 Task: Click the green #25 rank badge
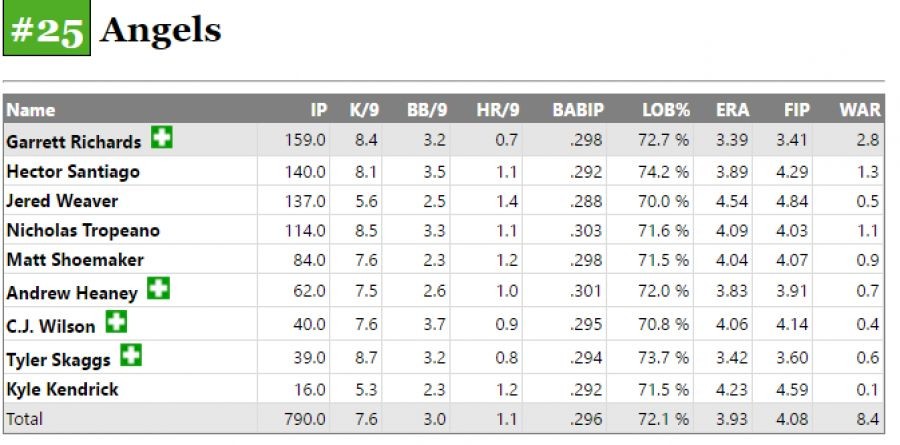coord(47,30)
